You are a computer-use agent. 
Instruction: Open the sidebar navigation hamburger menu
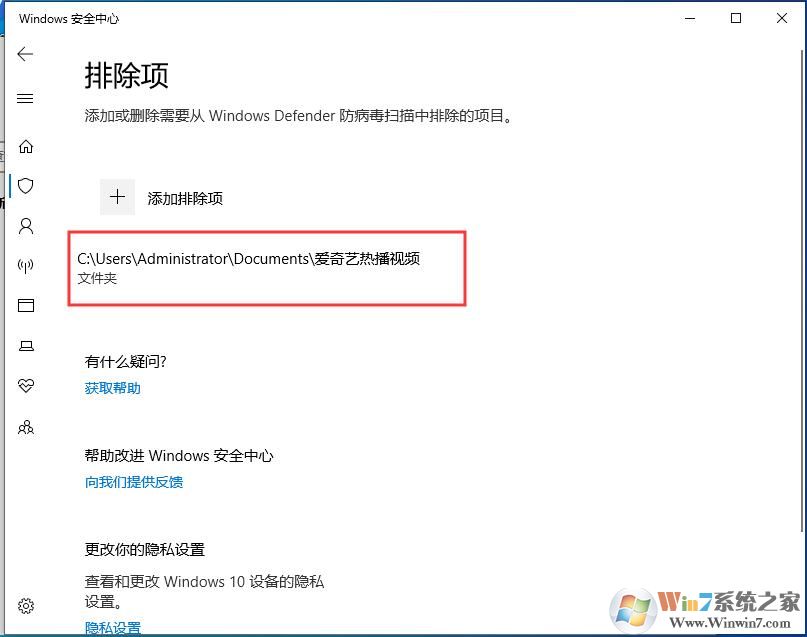pos(26,98)
